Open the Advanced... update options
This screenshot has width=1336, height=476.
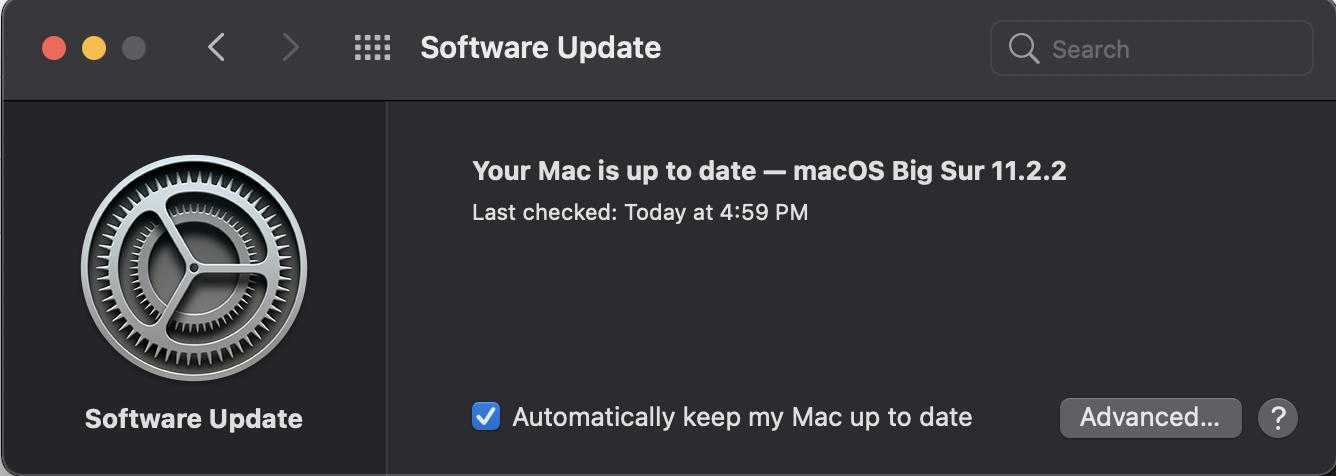coord(1150,417)
